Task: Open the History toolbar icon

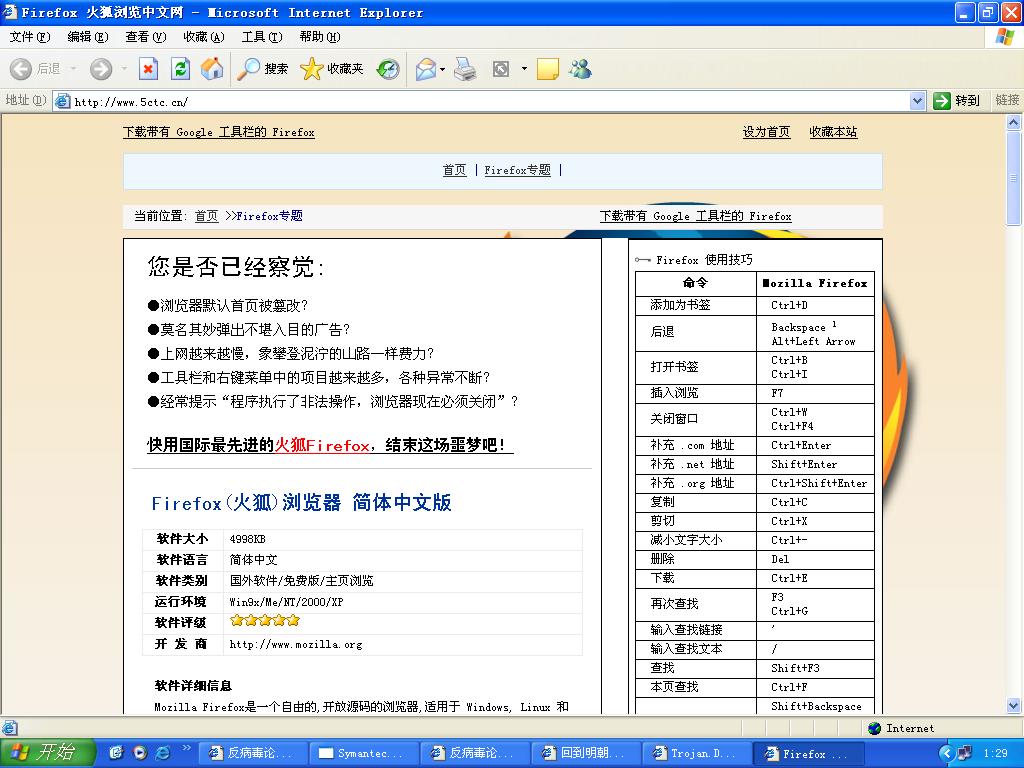Action: click(x=388, y=69)
